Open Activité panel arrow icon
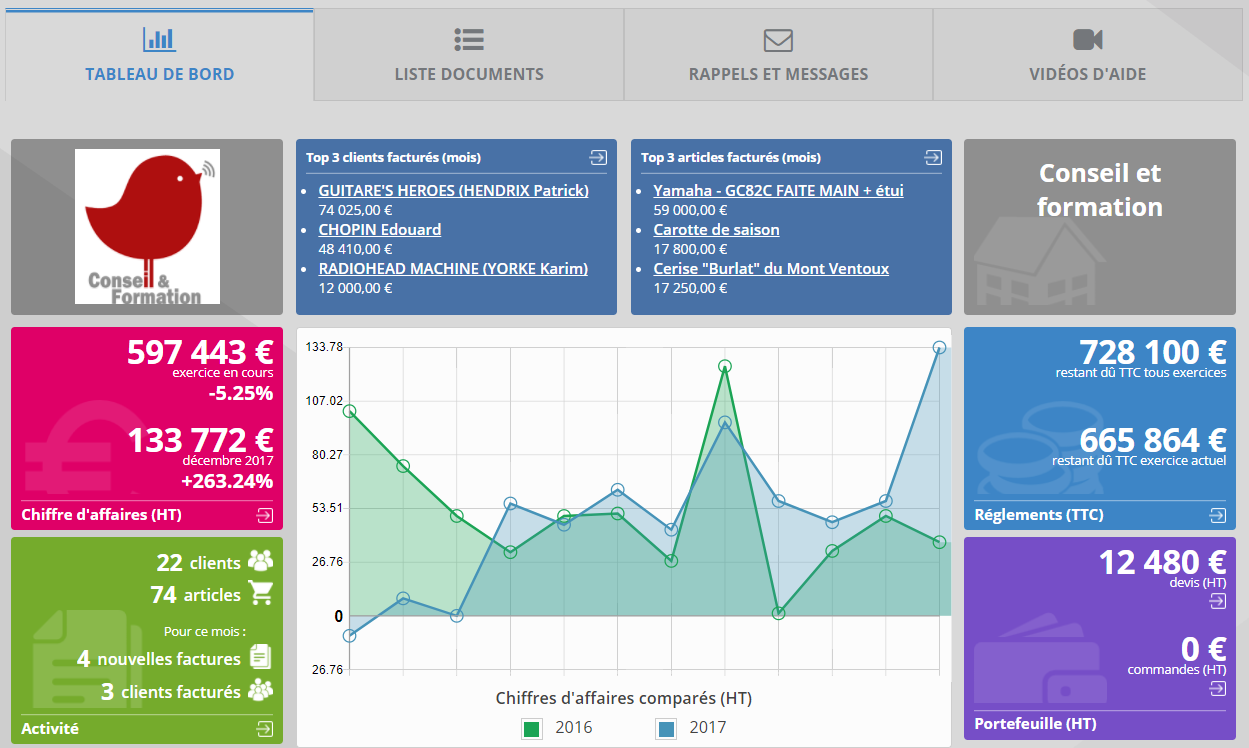Screen dimensions: 1249x748 pos(264,729)
